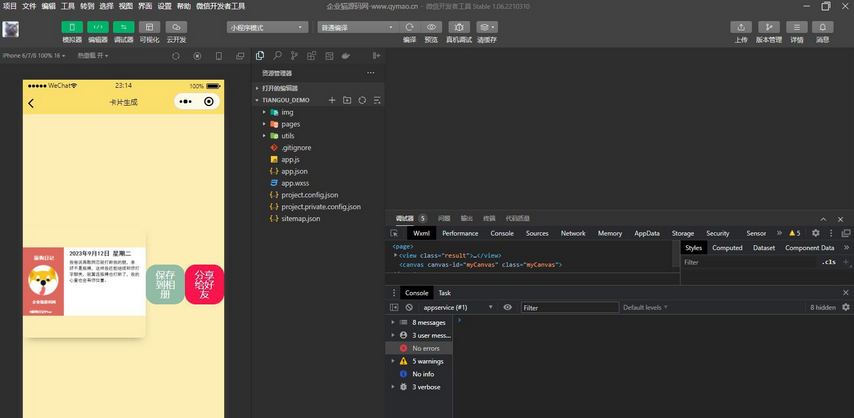Image resolution: width=854 pixels, height=418 pixels.
Task: Open Cloud Development (云开发)
Action: 176,27
